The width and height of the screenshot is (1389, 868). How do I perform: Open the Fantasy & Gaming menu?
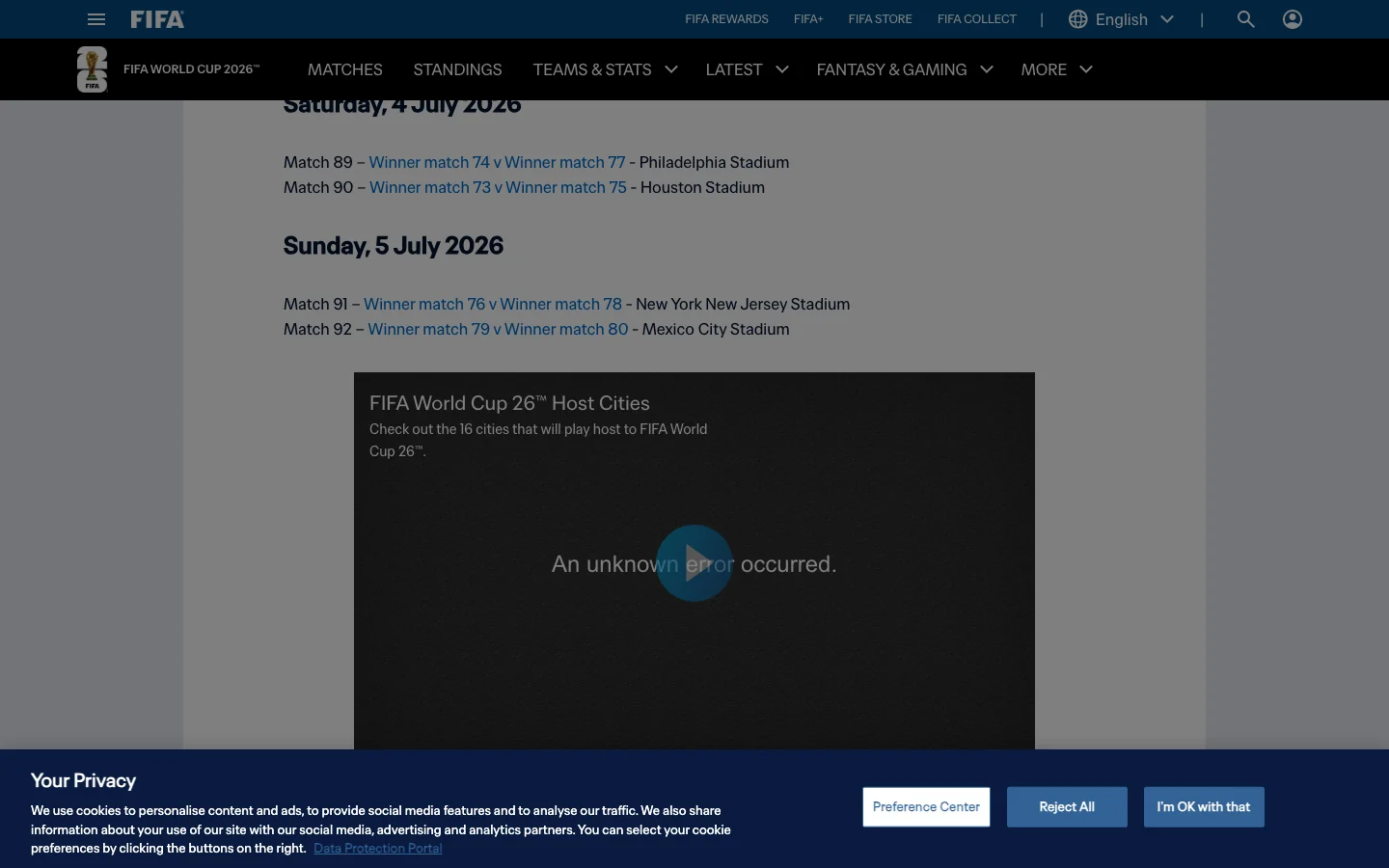coord(891,69)
